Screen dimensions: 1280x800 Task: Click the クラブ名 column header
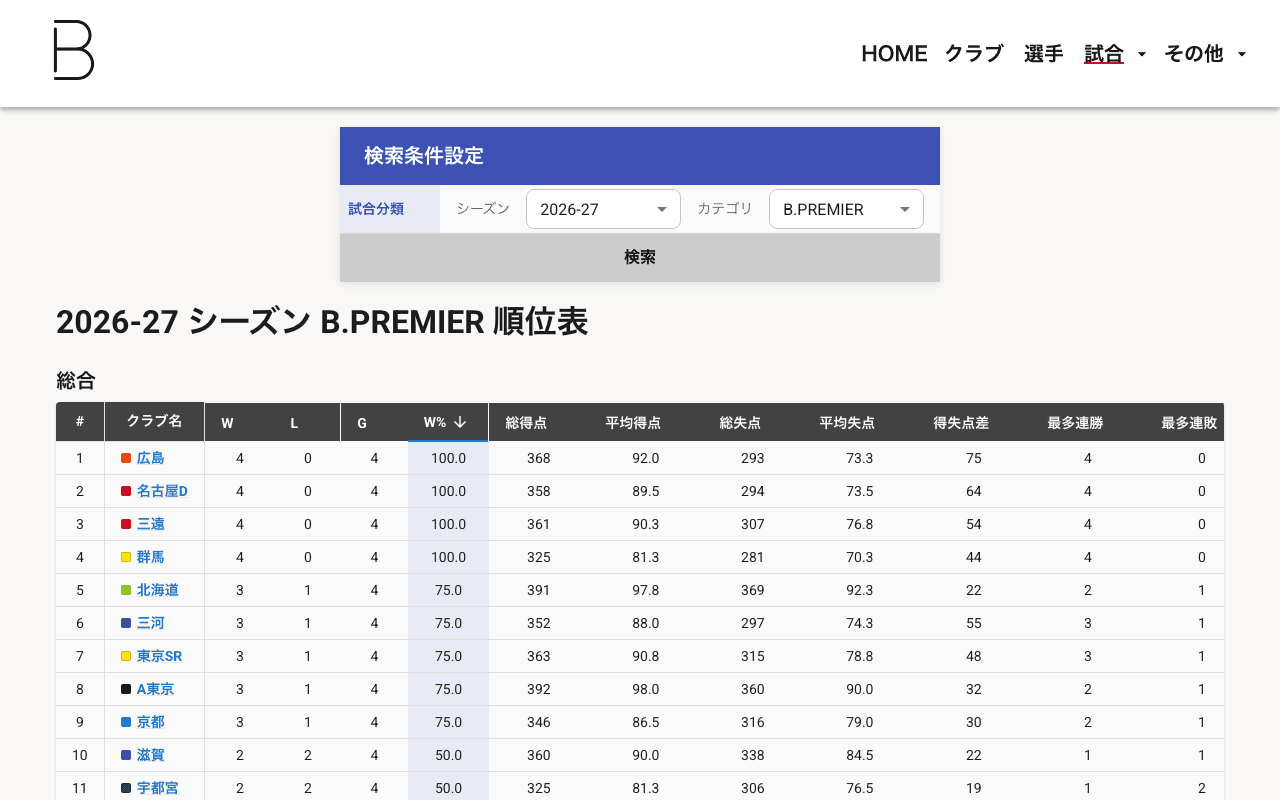[154, 422]
